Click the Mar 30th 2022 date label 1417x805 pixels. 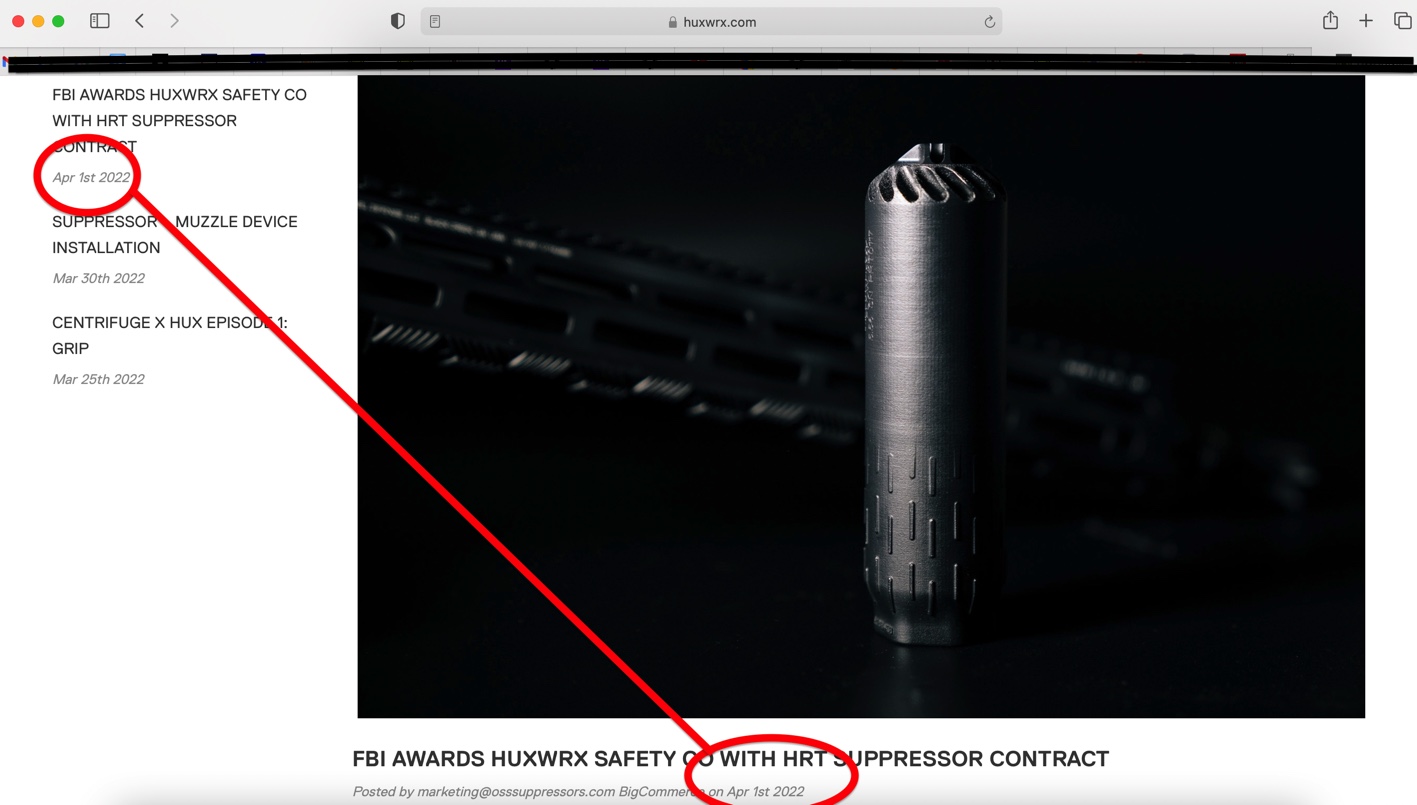pyautogui.click(x=98, y=278)
